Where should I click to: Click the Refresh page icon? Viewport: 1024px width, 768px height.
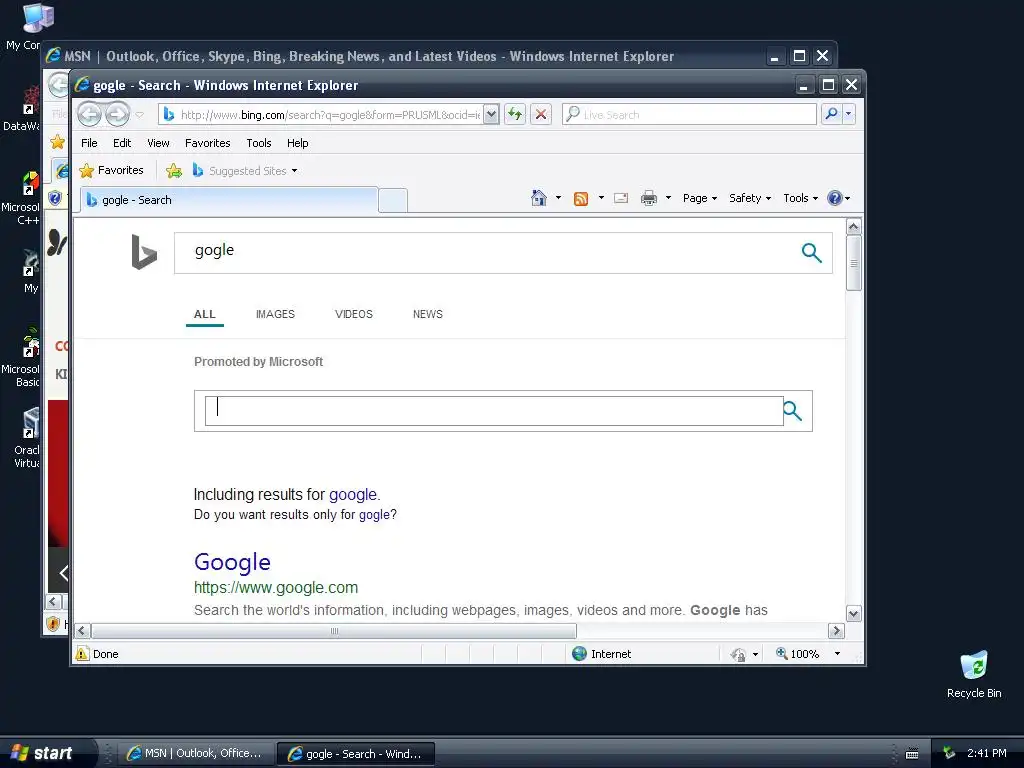point(515,115)
